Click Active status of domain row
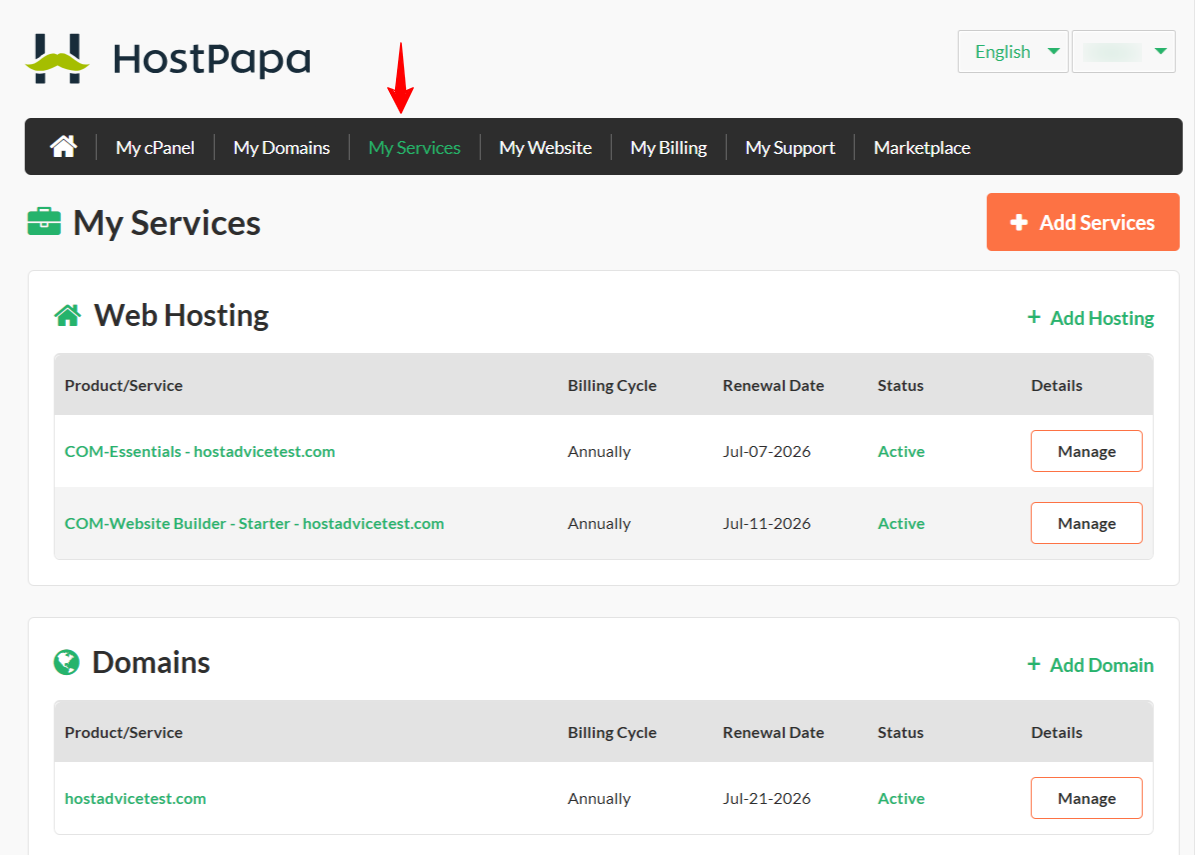 point(901,799)
